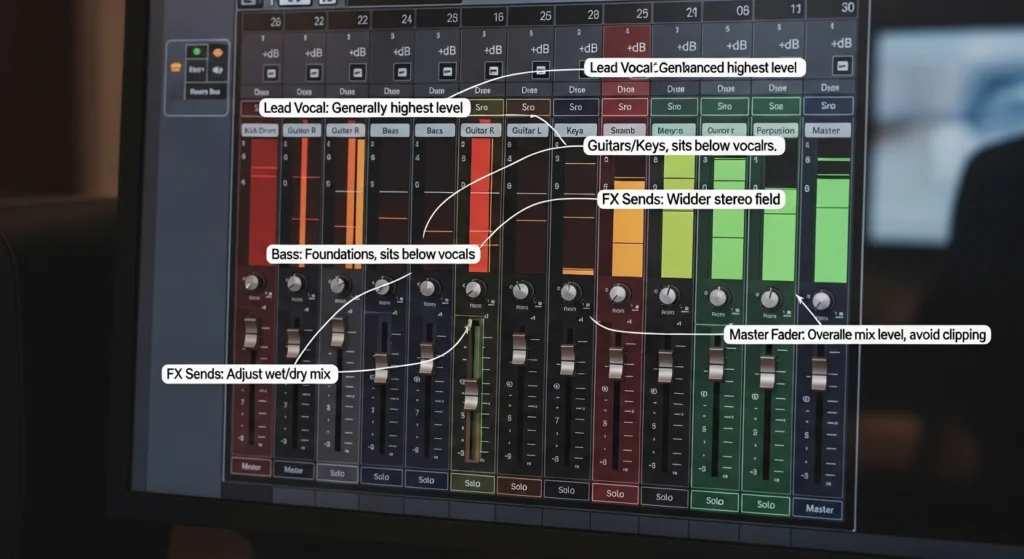The image size is (1024, 559).
Task: Click the Keya channel volume fader
Action: click(x=567, y=360)
